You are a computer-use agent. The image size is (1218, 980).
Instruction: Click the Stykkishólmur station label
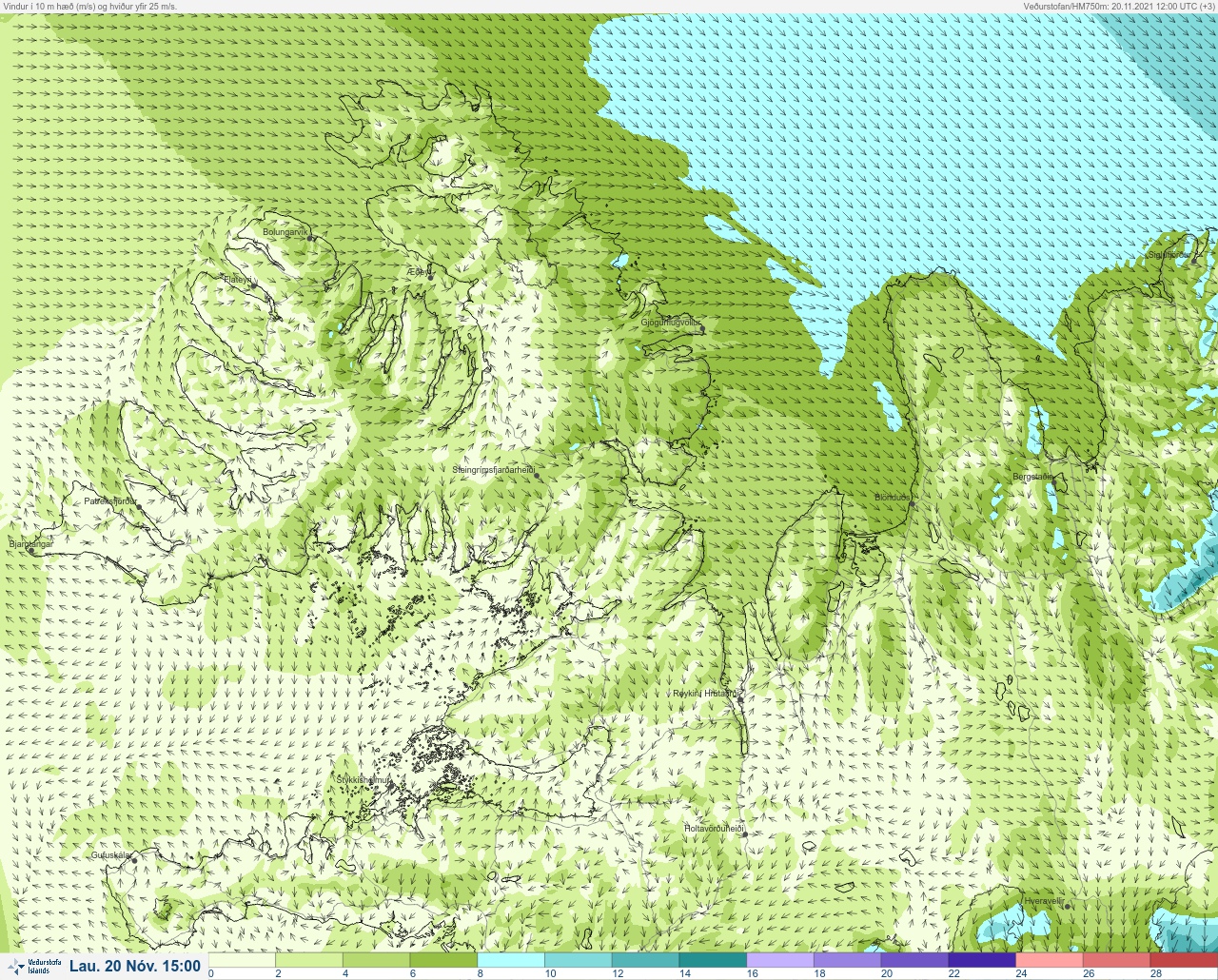coord(363,780)
